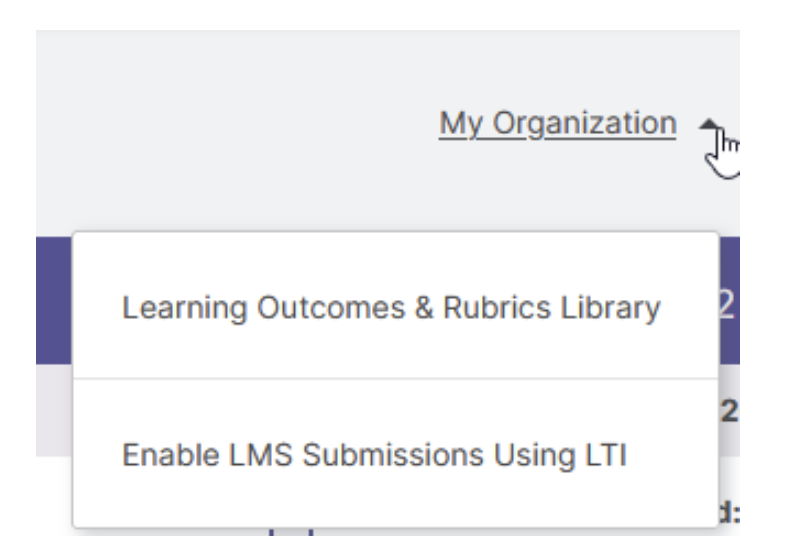
Task: Open the My Organization link
Action: tap(558, 123)
